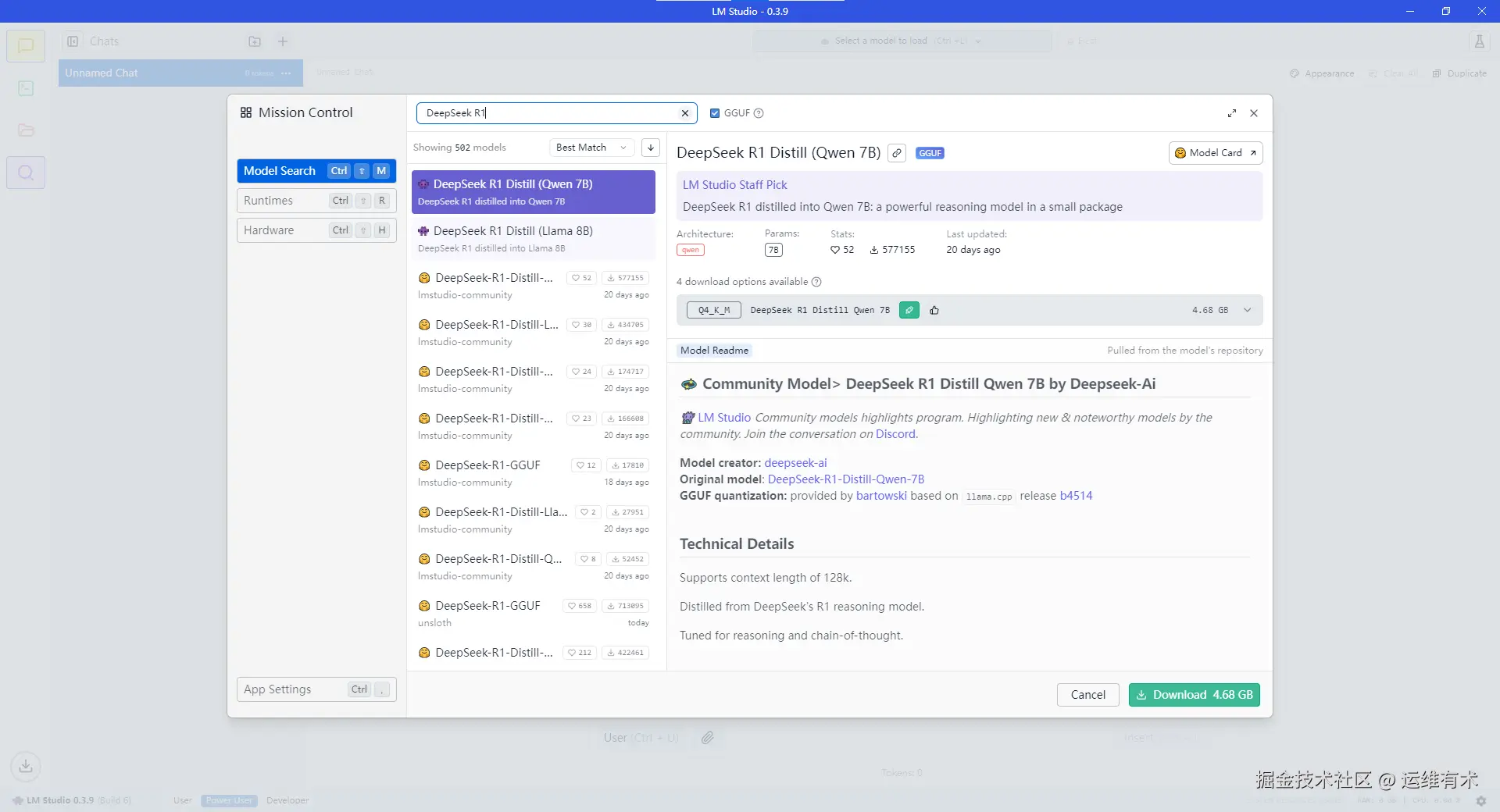Start a new chat with plus icon
This screenshot has width=1500, height=812.
point(283,41)
